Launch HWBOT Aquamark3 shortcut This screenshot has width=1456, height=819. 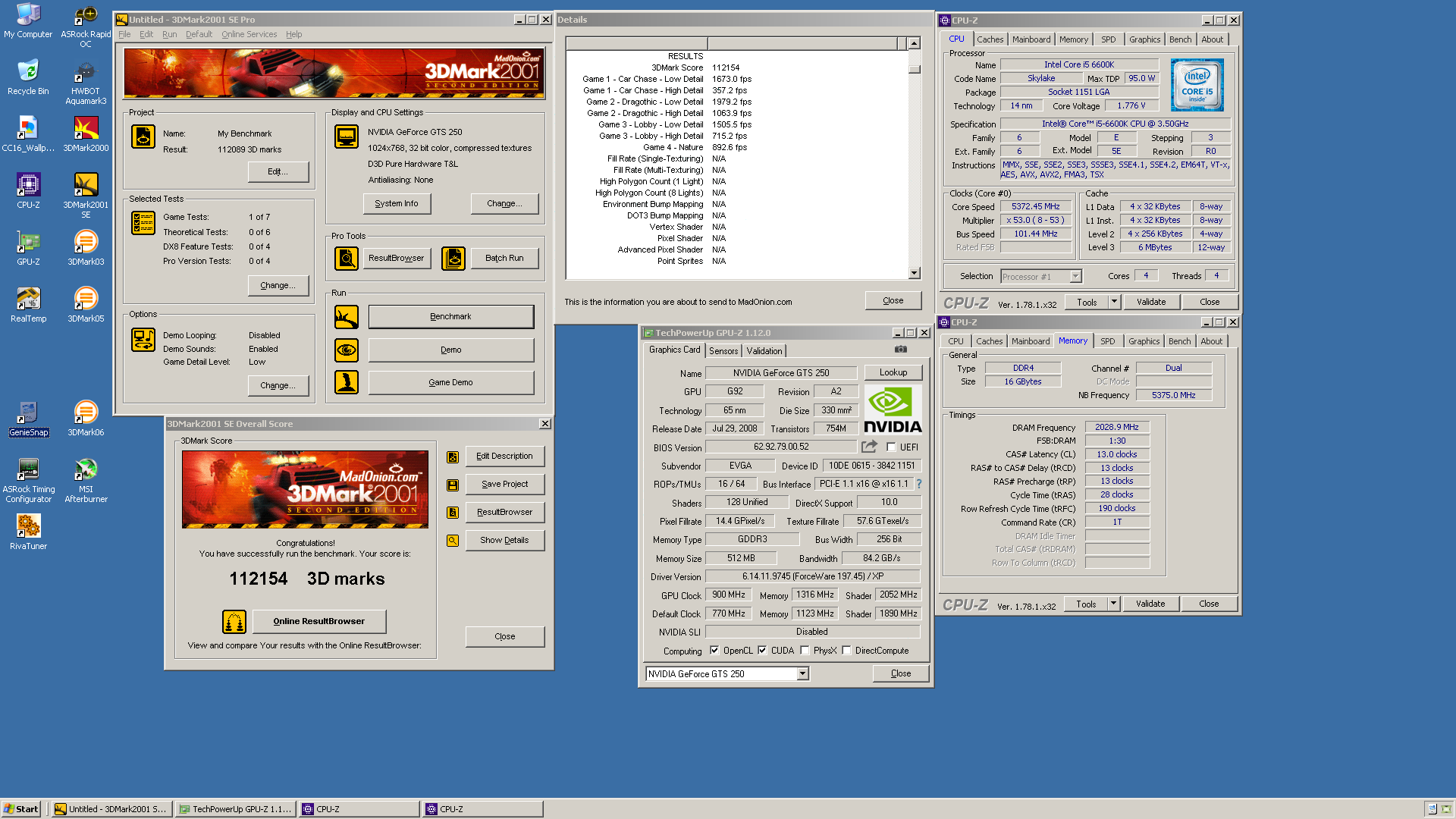(x=86, y=83)
